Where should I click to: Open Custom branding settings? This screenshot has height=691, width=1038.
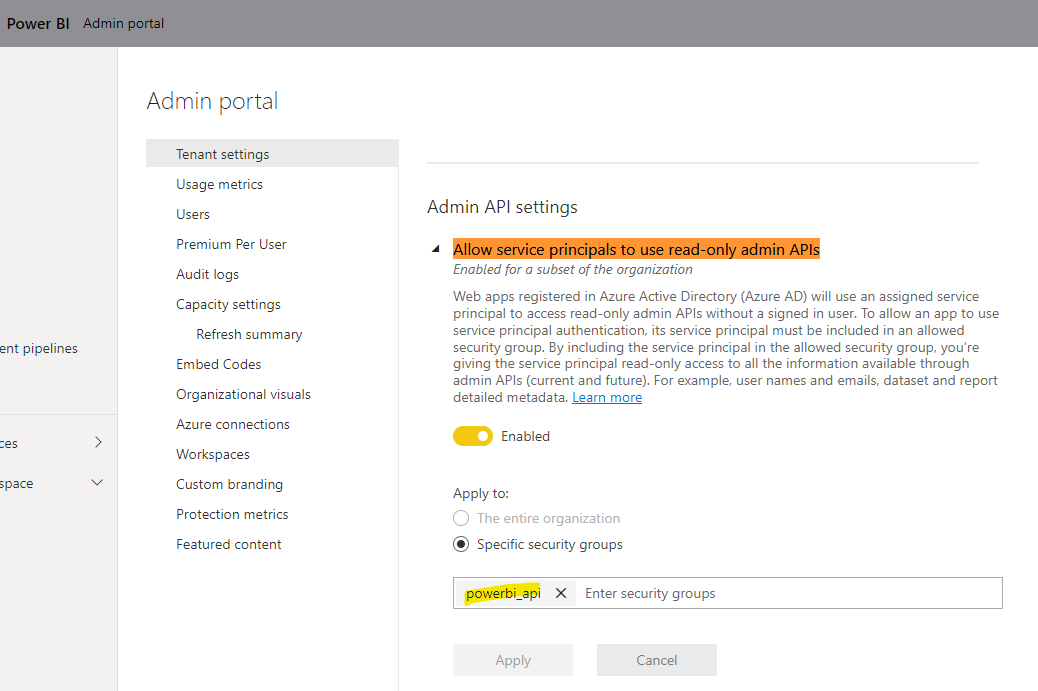[229, 484]
